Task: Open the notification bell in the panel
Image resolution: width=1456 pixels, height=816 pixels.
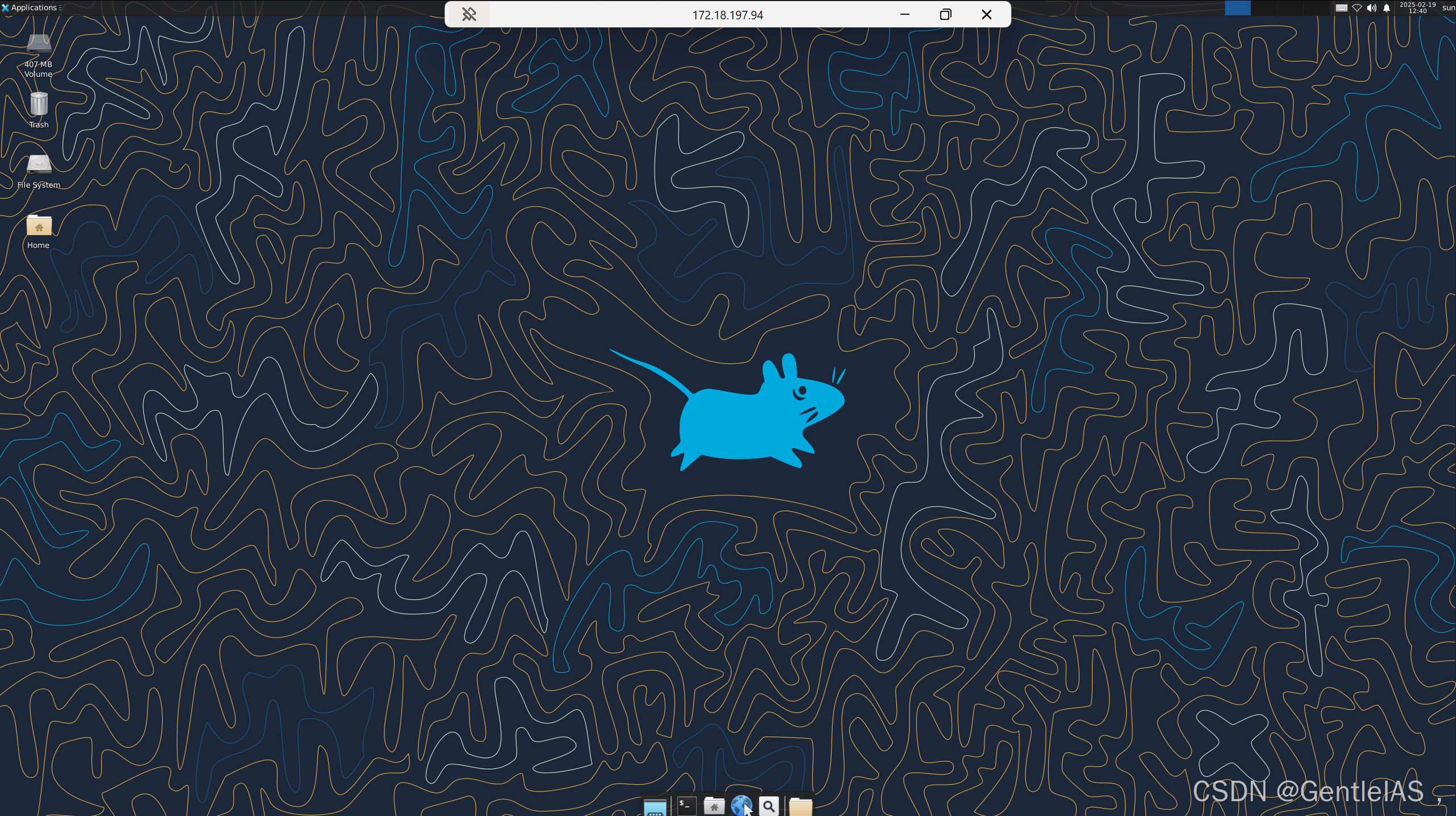Action: 1387,8
